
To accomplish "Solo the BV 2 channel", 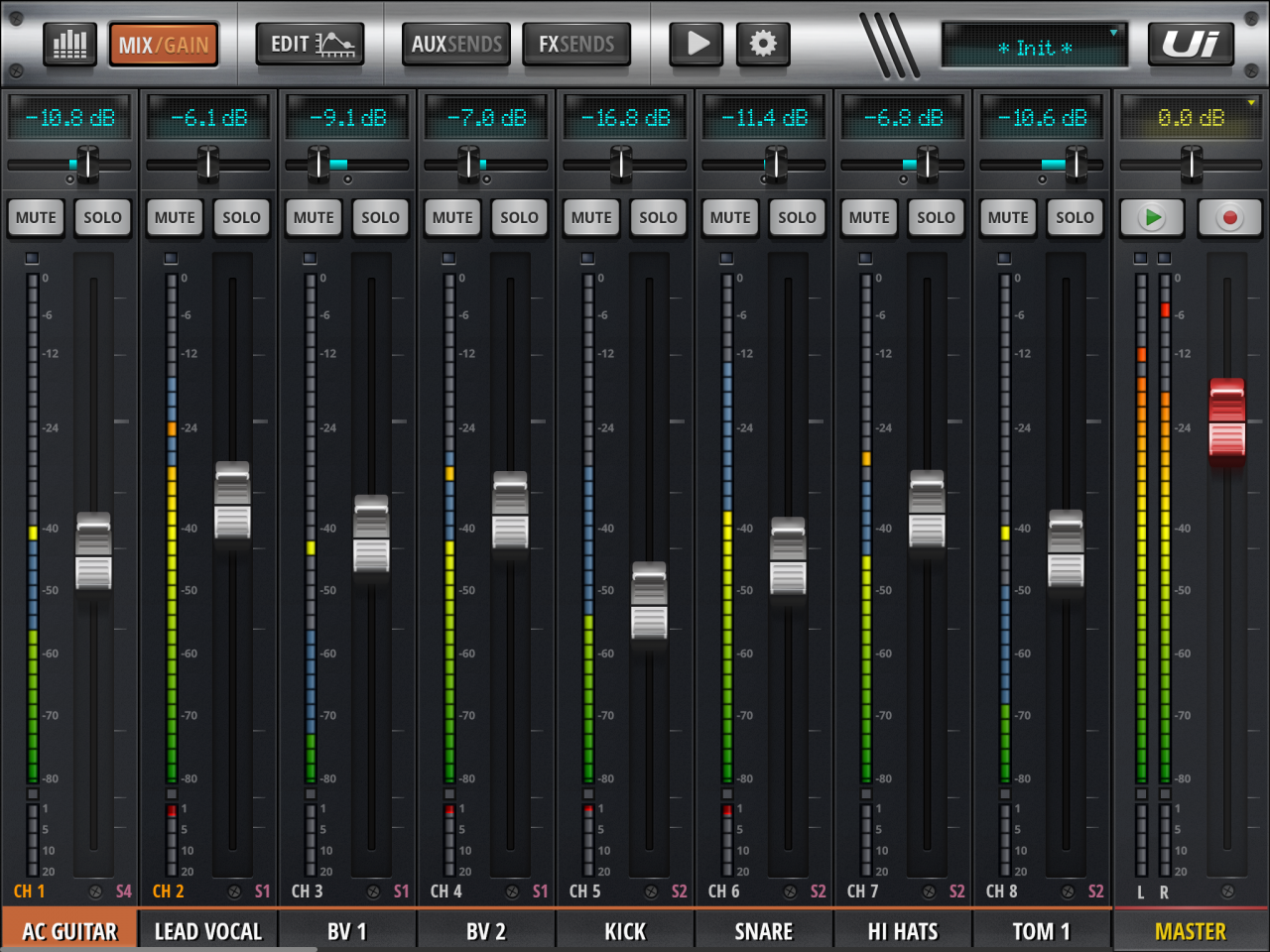I will point(519,217).
